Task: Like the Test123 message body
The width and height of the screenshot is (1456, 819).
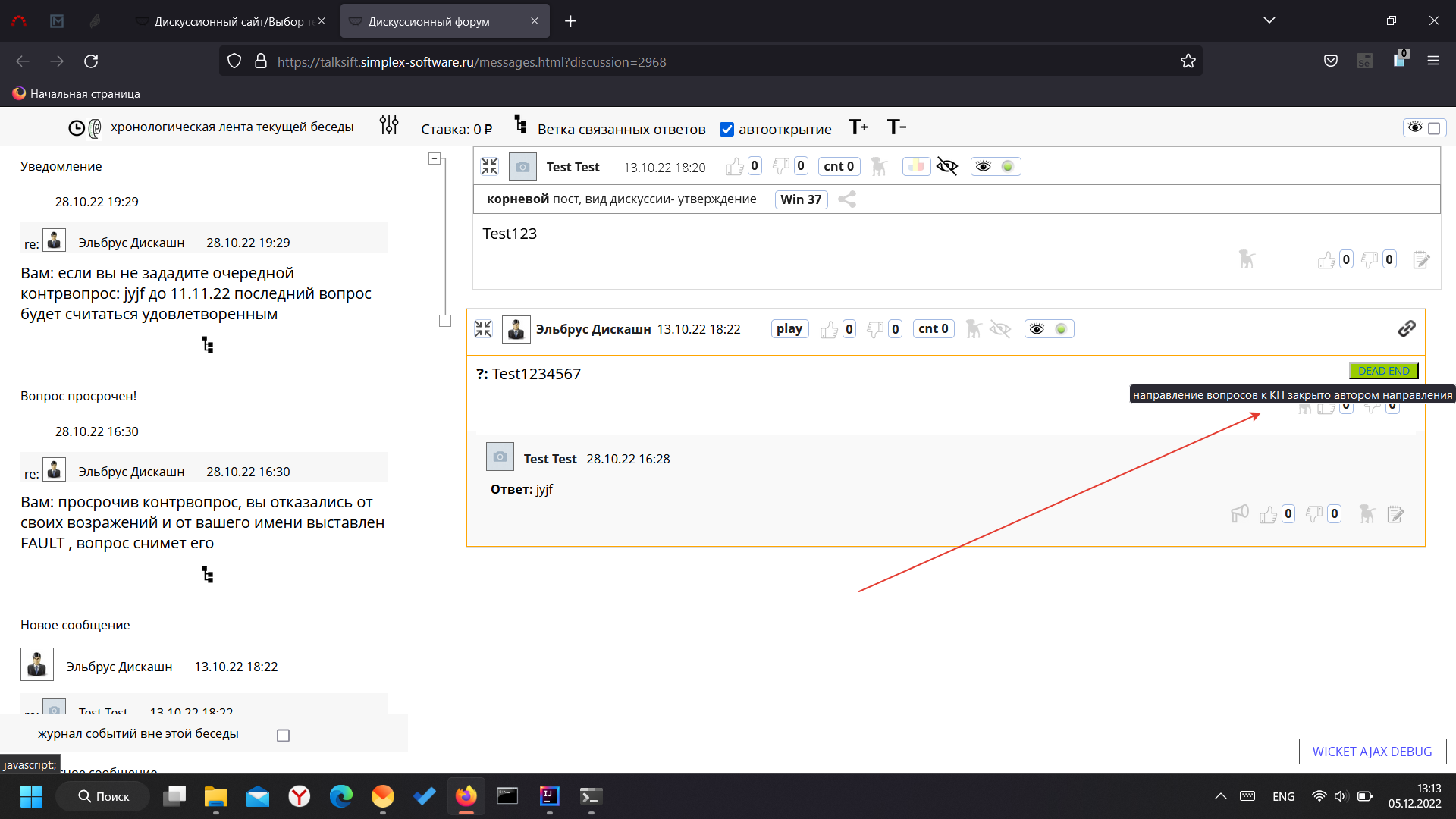Action: 1326,260
